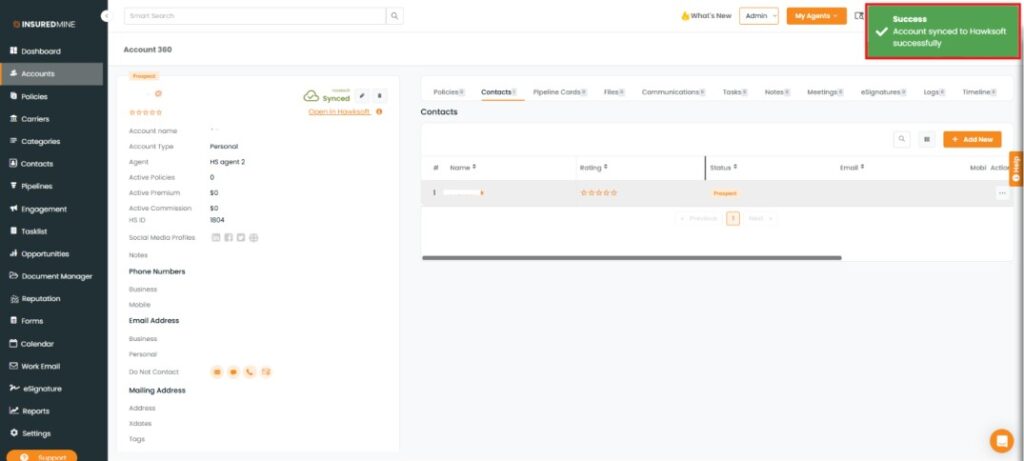This screenshot has height=461, width=1024.
Task: Click the info icon beside Open in Hawksoft
Action: 379,112
